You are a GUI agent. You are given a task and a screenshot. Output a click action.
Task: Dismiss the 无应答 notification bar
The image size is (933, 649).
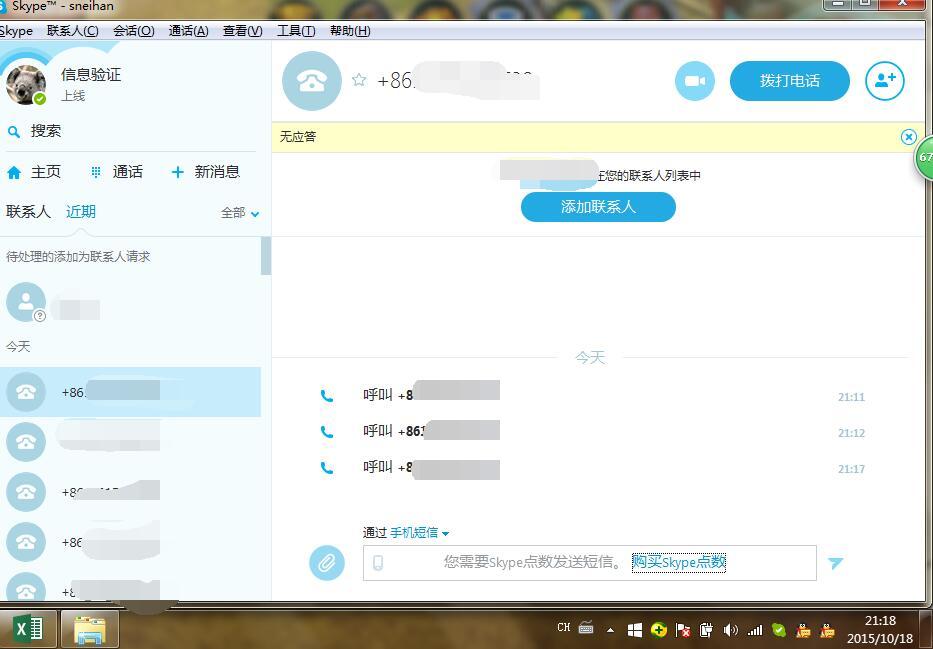(x=908, y=137)
